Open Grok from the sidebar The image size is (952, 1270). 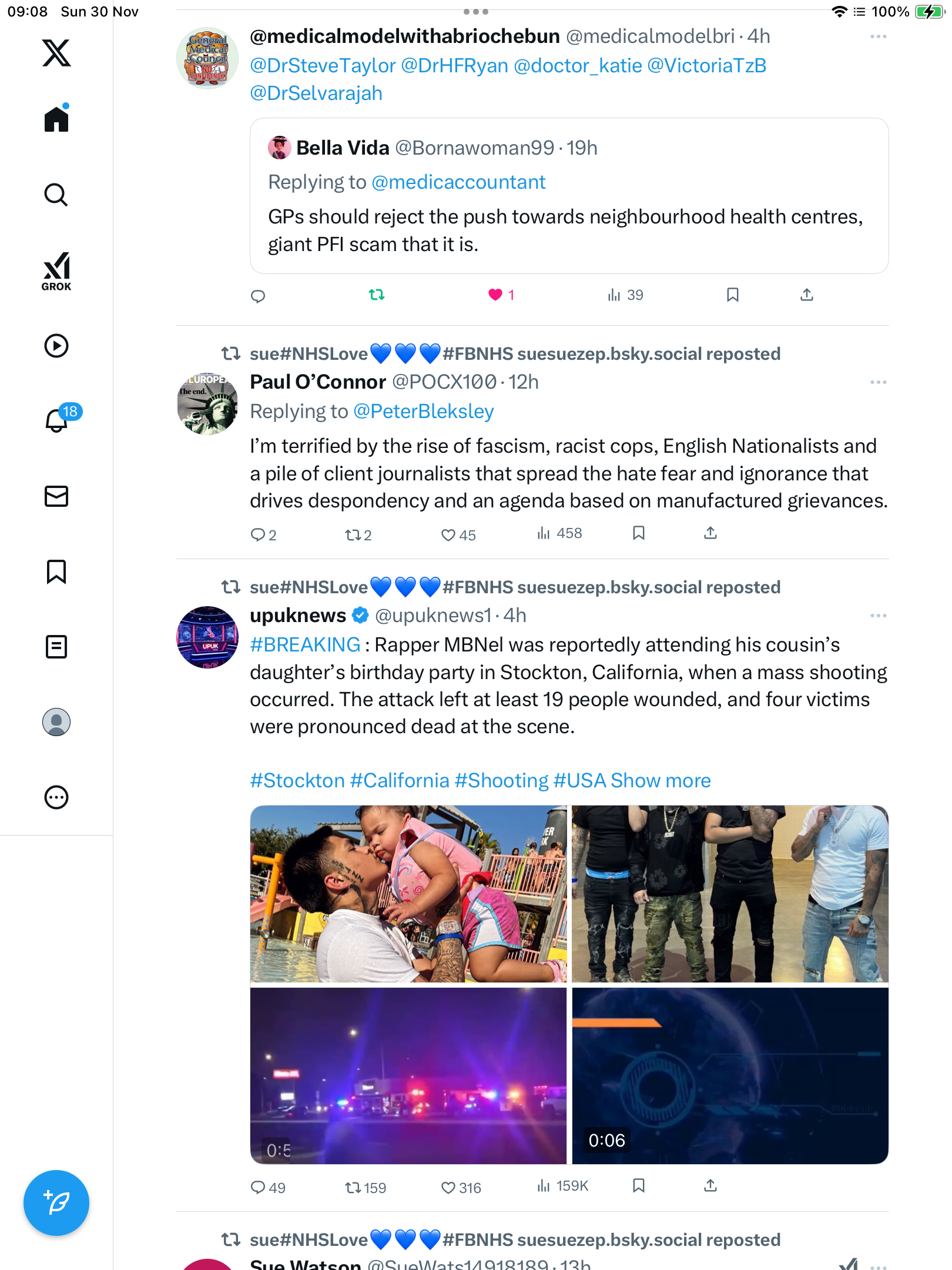pyautogui.click(x=56, y=271)
